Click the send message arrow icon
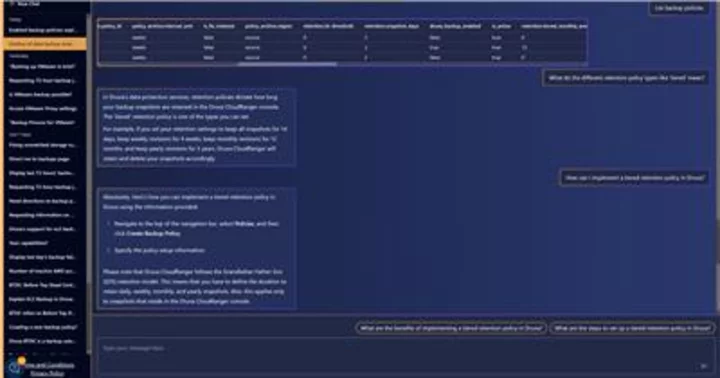Image resolution: width=720 pixels, height=378 pixels. pos(703,366)
